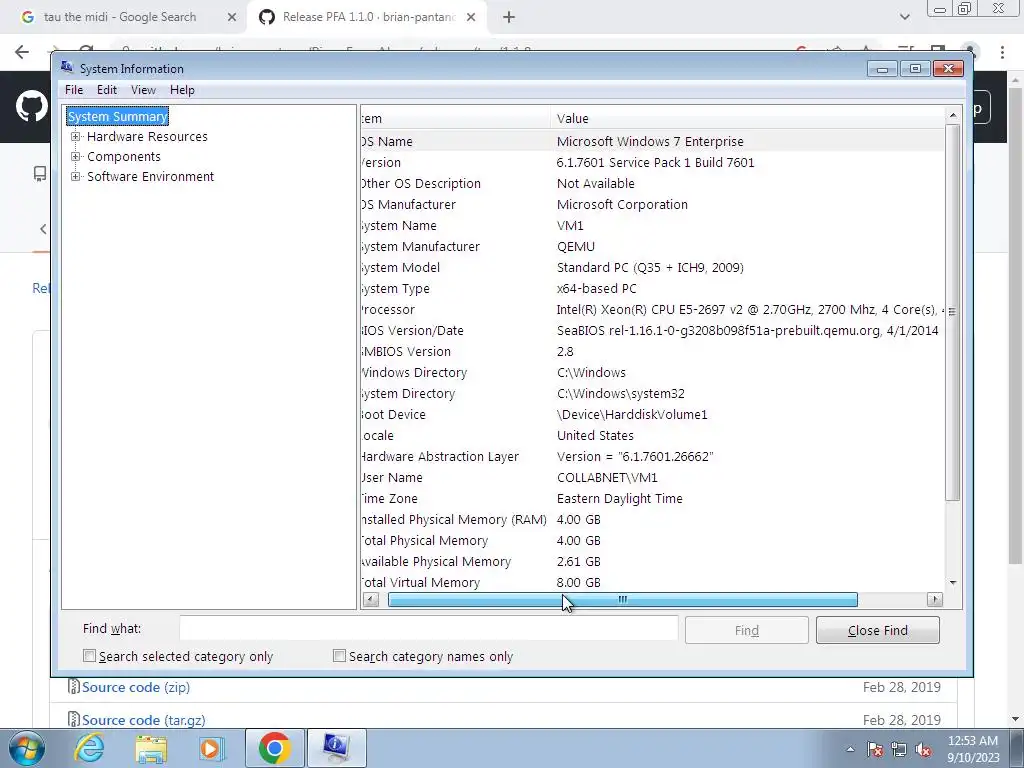Viewport: 1024px width, 768px height.
Task: Click the 'x64-based PC' system type value
Action: (x=596, y=289)
